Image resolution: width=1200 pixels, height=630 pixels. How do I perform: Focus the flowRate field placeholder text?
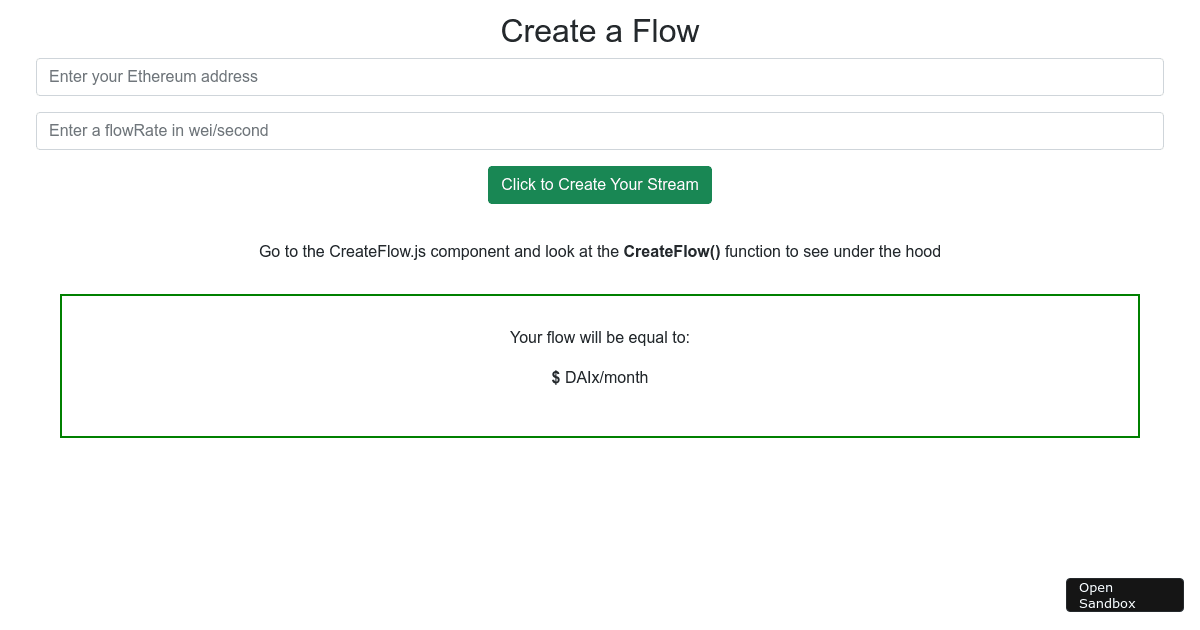[x=158, y=130]
